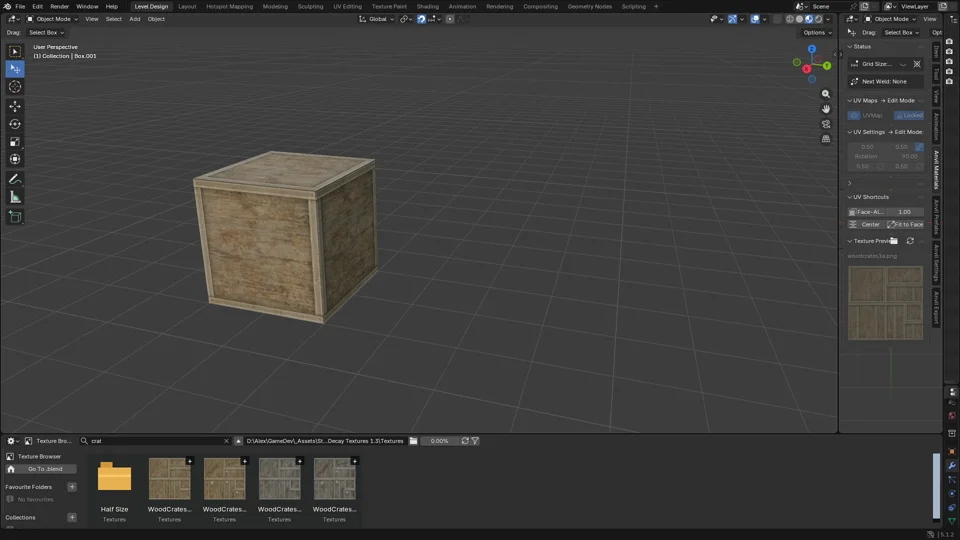
Task: Toggle show gizmo button
Action: pos(732,19)
